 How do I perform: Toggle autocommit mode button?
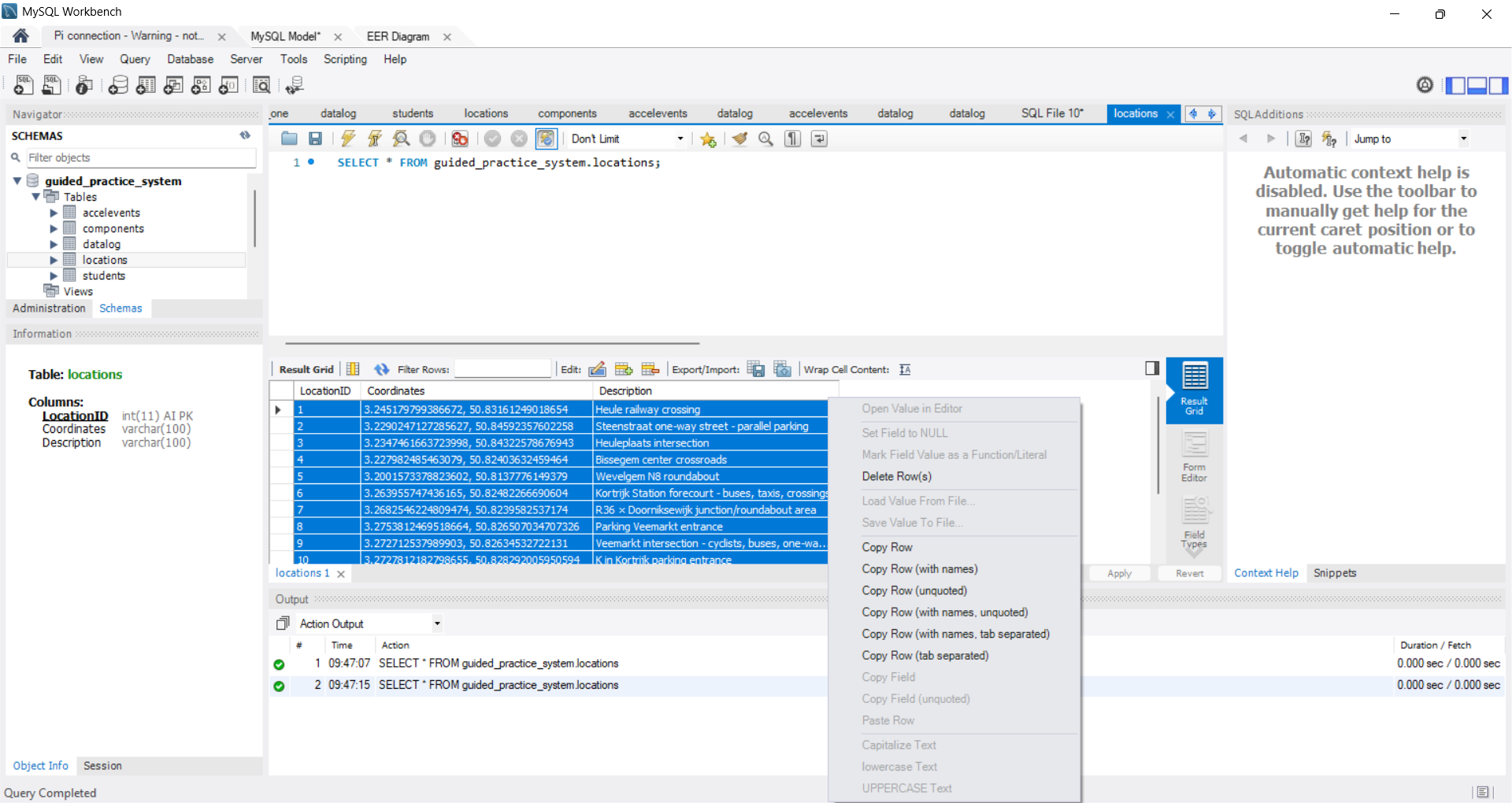coord(546,139)
